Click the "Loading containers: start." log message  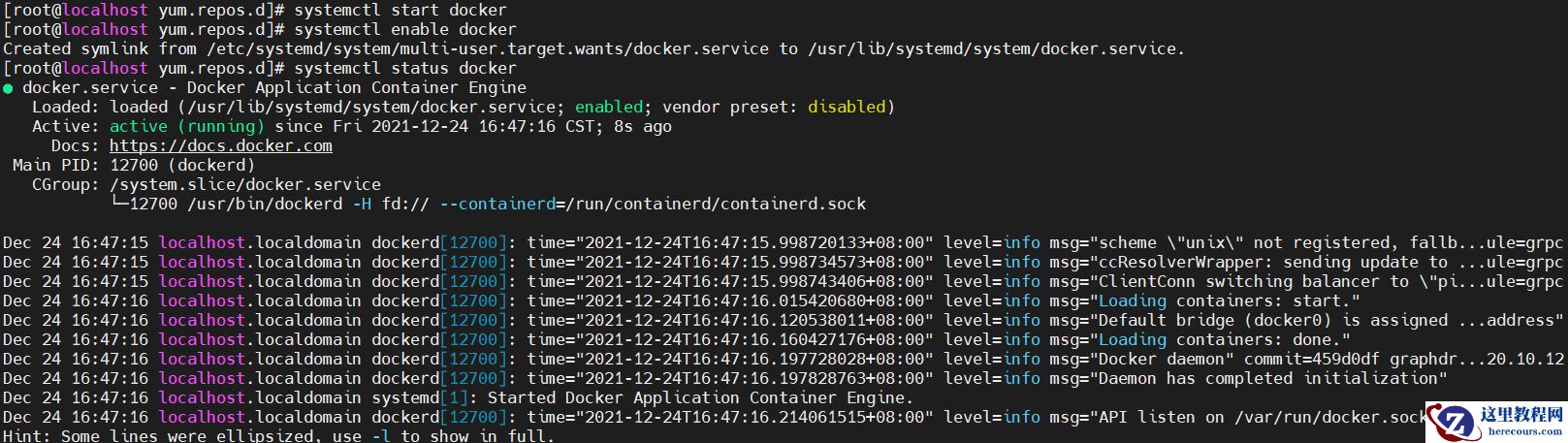click(x=1229, y=301)
